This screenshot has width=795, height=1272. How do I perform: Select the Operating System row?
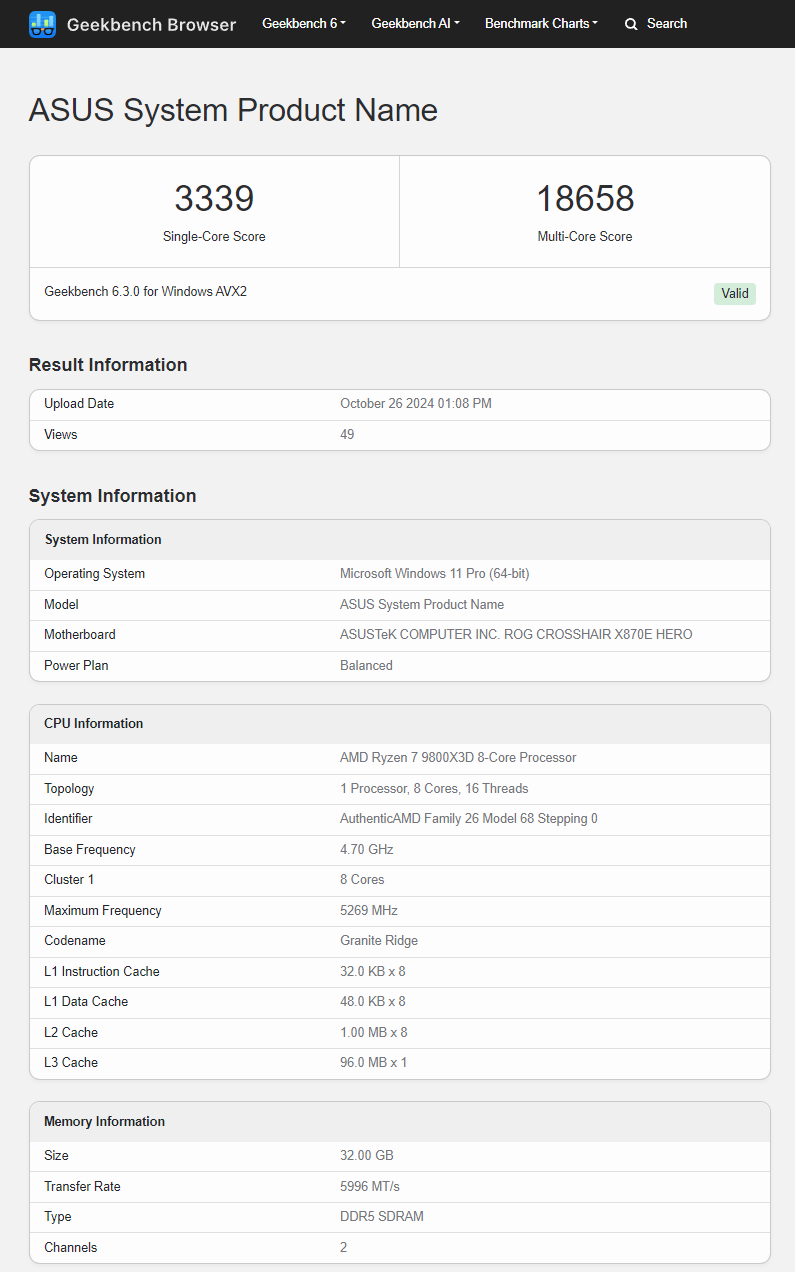[x=400, y=573]
